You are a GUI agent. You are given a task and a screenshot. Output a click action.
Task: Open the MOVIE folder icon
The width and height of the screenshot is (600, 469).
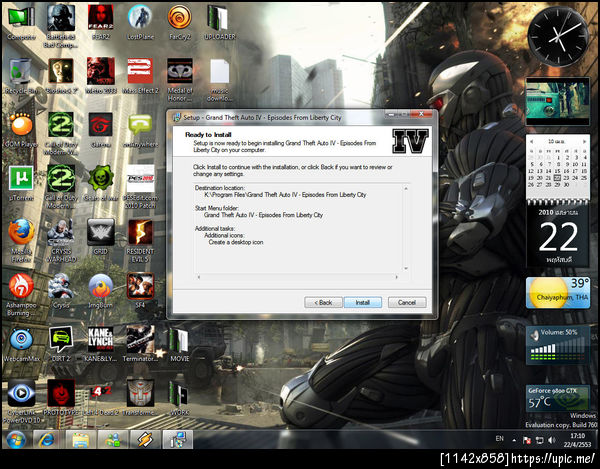[x=179, y=344]
